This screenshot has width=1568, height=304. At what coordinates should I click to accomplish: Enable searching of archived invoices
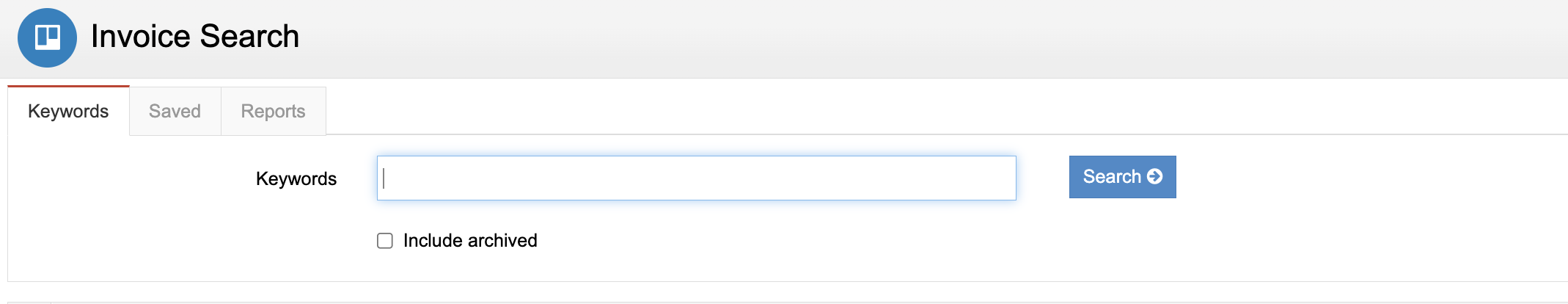click(x=385, y=241)
